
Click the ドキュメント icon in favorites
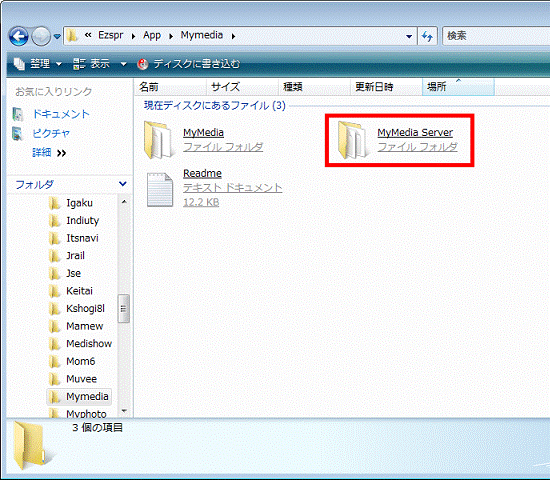(18, 114)
